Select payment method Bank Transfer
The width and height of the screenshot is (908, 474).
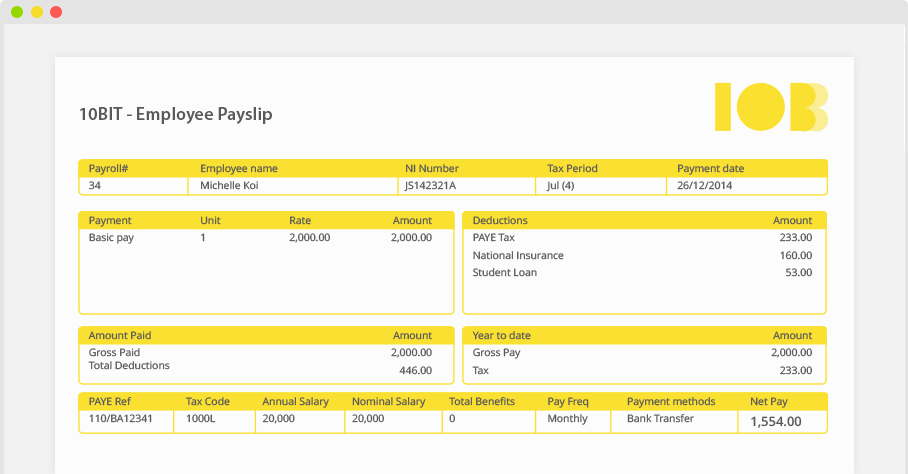[660, 418]
